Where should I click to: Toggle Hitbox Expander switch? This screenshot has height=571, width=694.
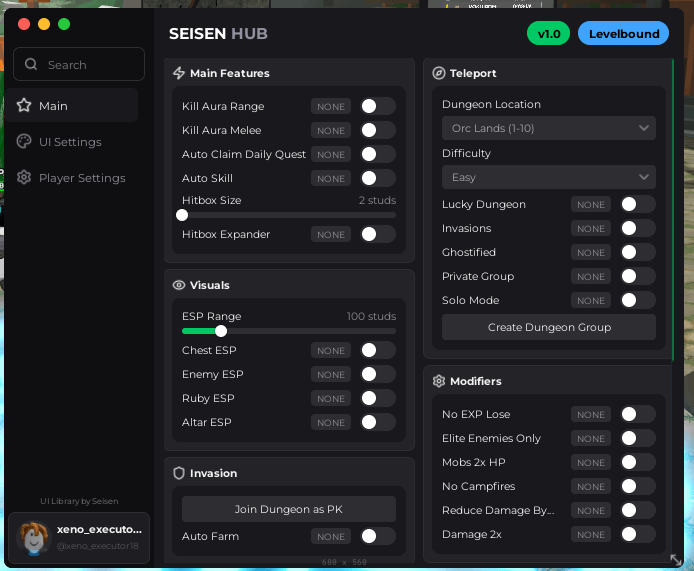[x=378, y=234]
